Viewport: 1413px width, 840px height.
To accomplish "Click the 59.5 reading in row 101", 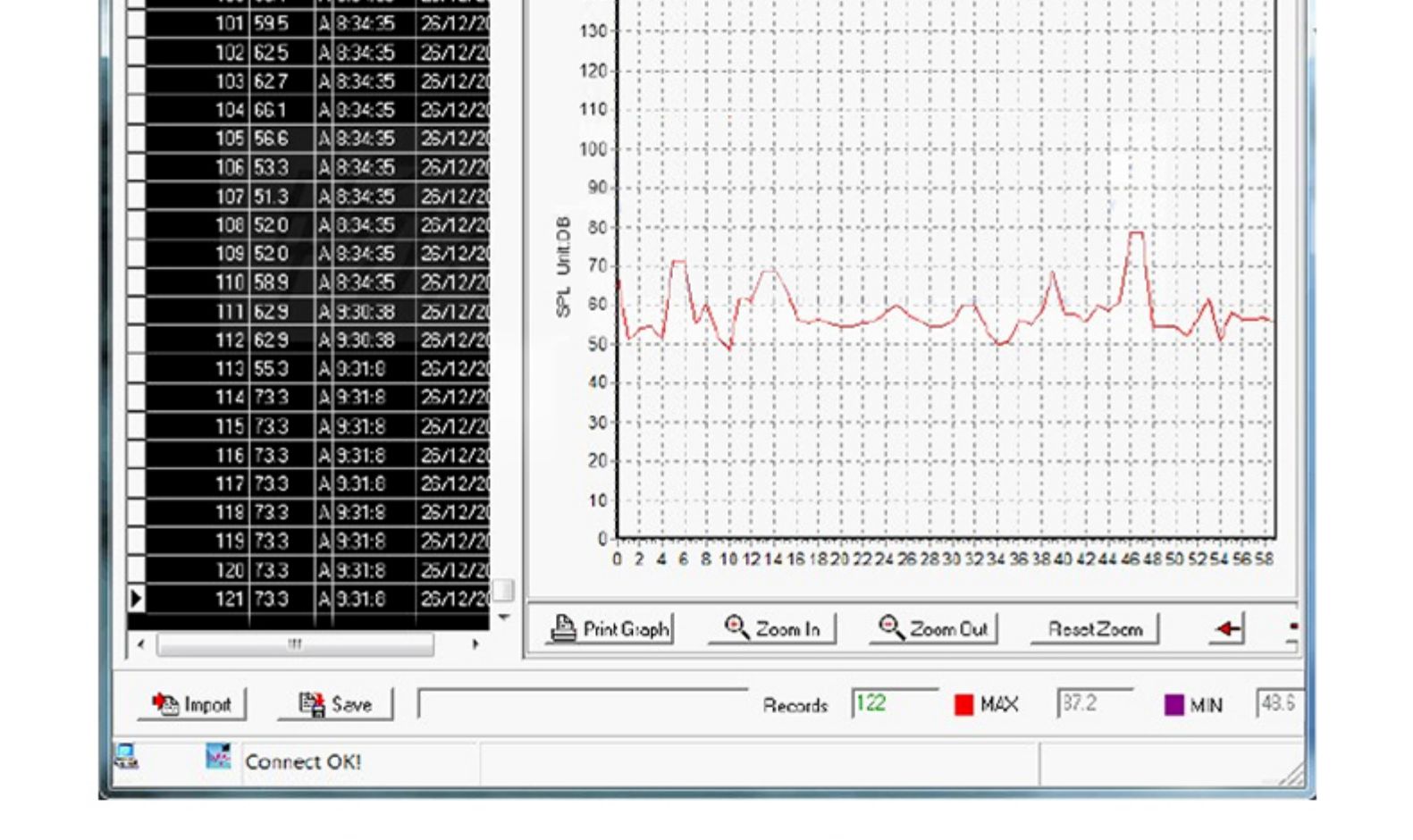I will [x=271, y=24].
